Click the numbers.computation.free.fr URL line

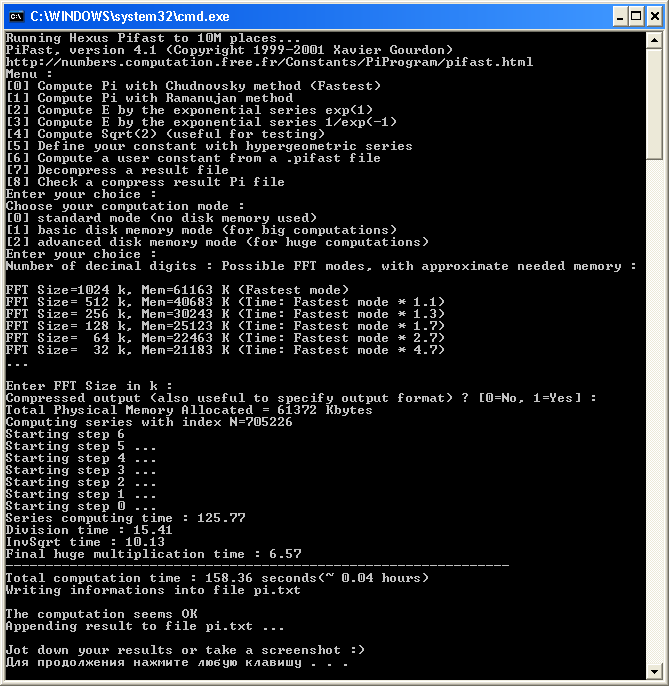tap(269, 62)
